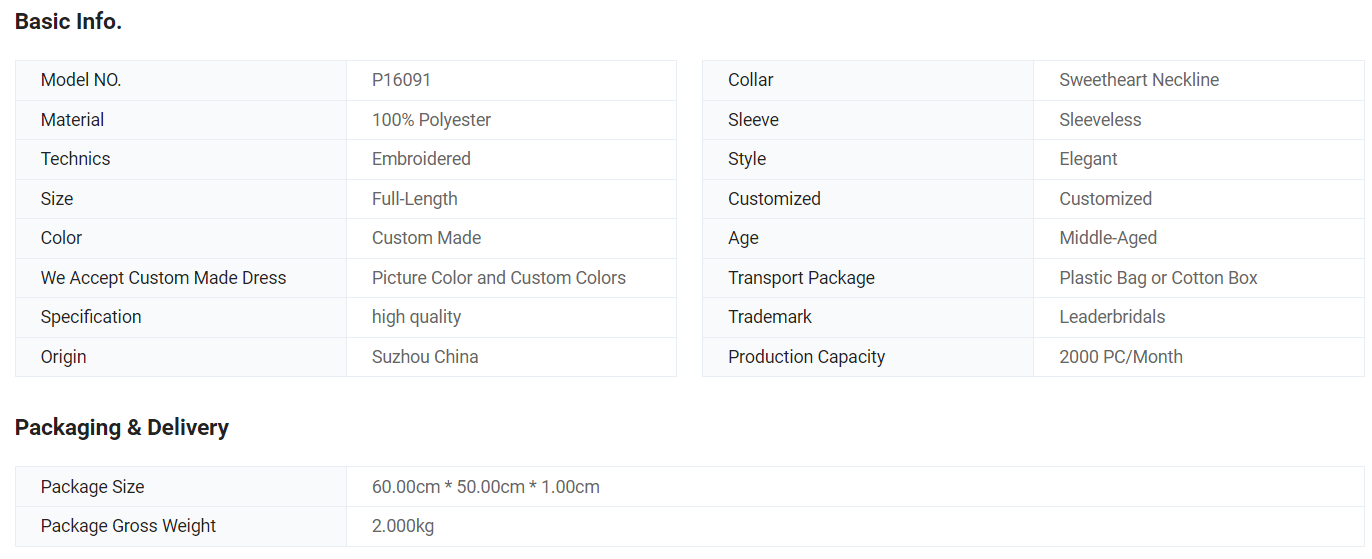Click the Middle-Aged age value
The image size is (1372, 559).
(1108, 238)
